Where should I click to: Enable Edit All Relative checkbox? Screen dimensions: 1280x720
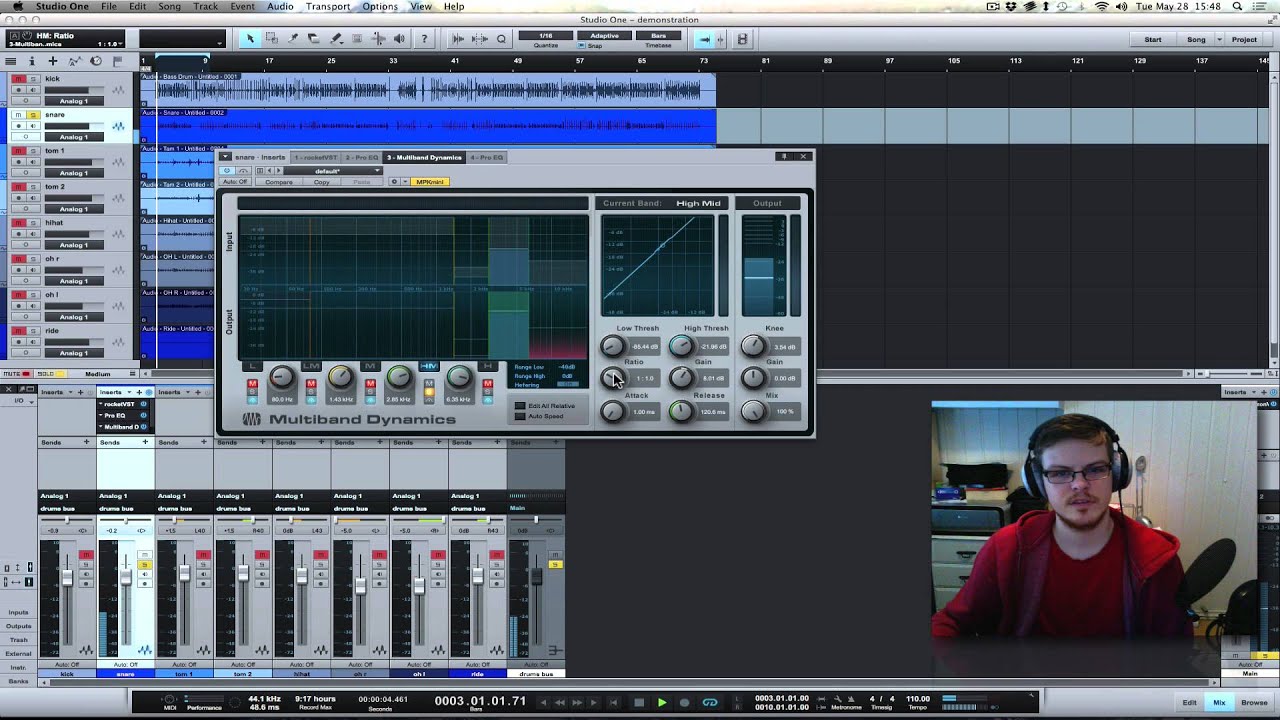pos(520,406)
